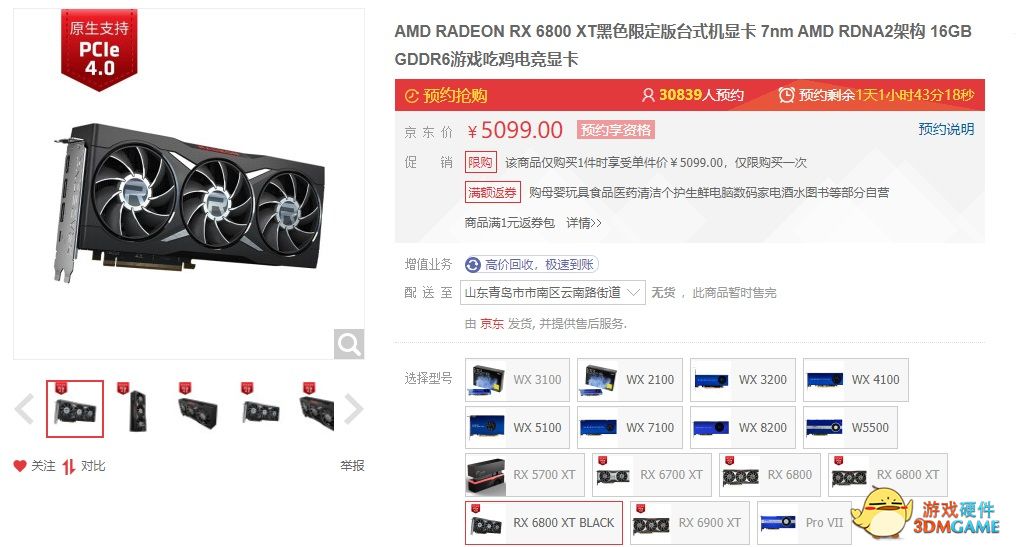Select the RX 6900 XT model option
This screenshot has width=1016, height=547.
690,523
